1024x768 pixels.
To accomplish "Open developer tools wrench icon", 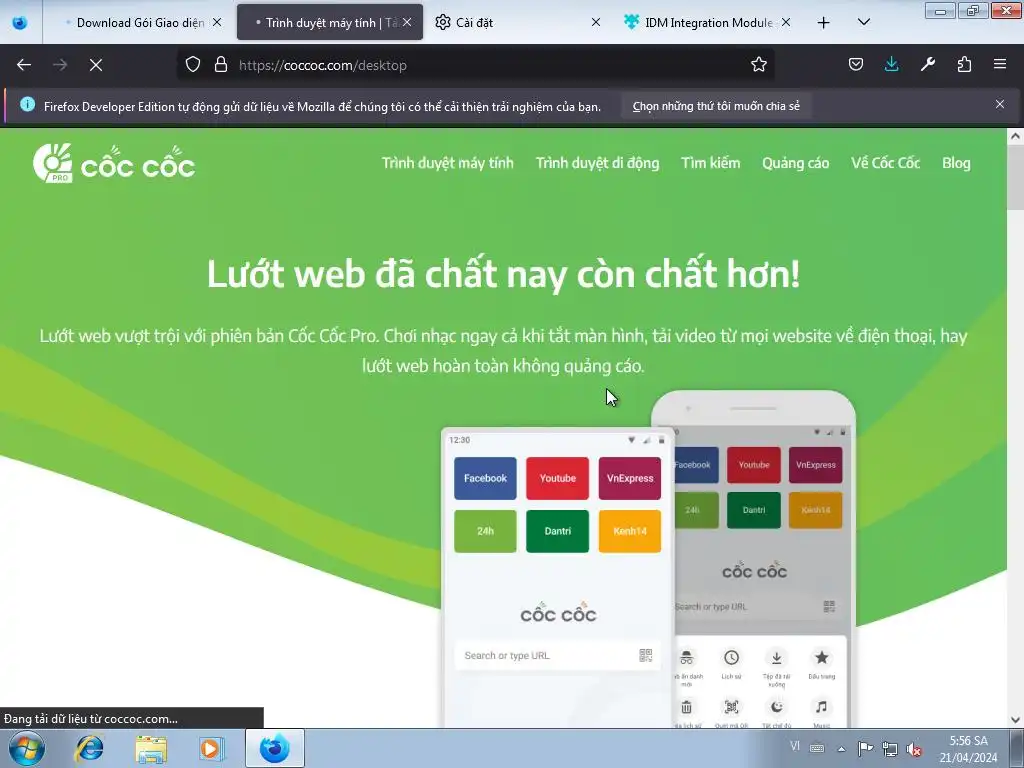I will pyautogui.click(x=928, y=64).
